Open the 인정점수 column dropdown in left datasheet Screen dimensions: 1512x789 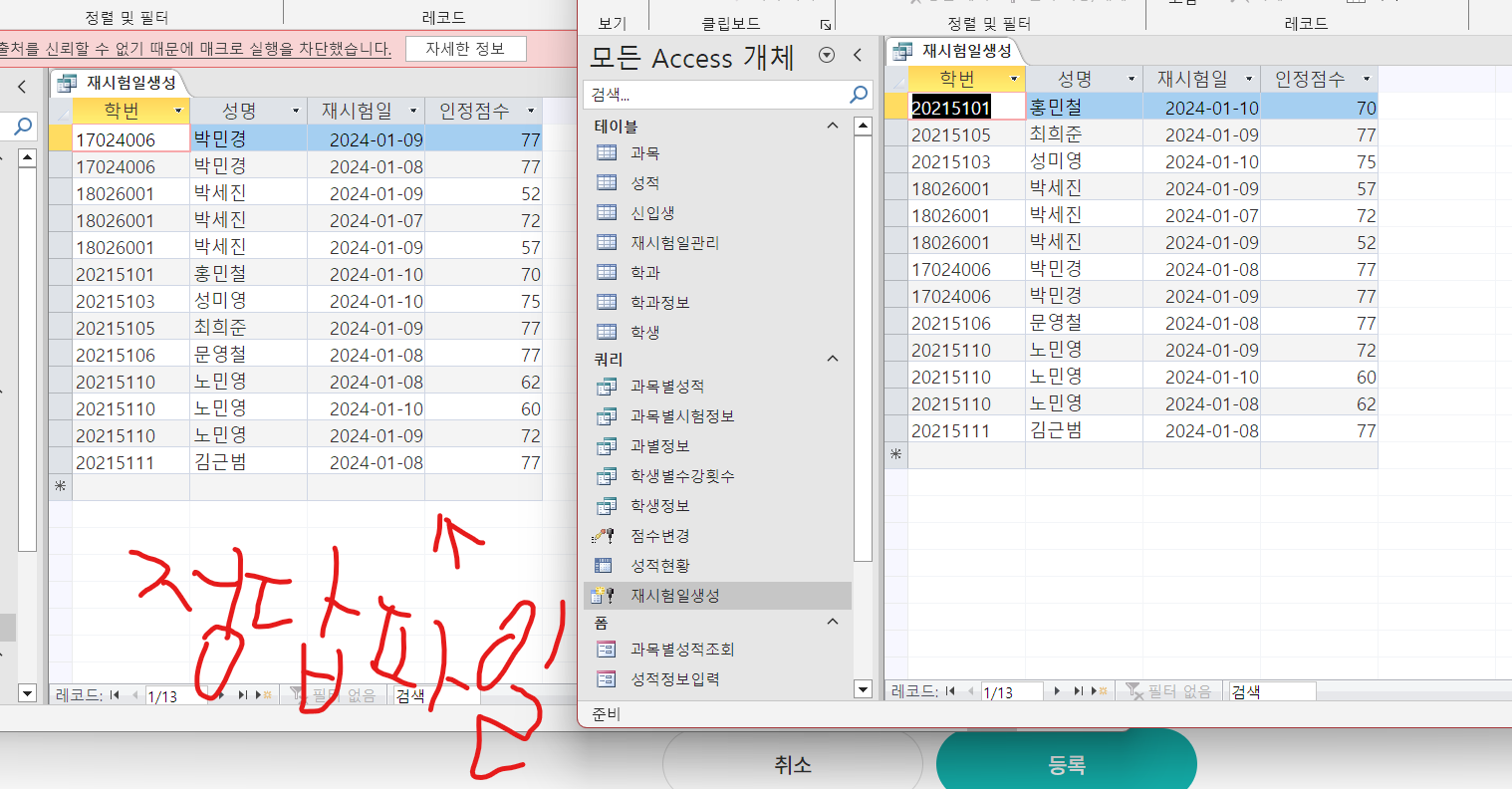point(531,111)
